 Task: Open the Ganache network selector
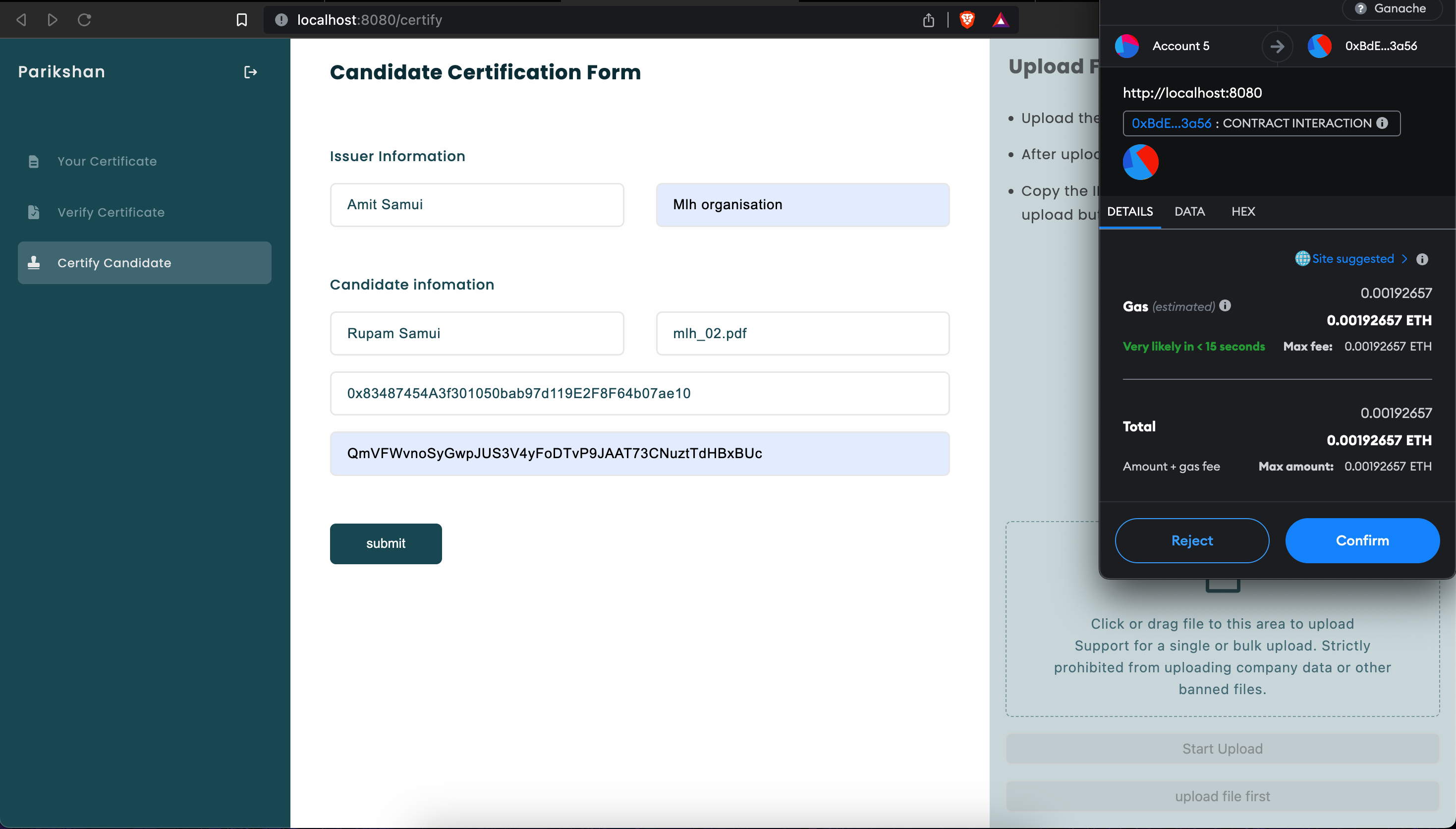point(1392,8)
